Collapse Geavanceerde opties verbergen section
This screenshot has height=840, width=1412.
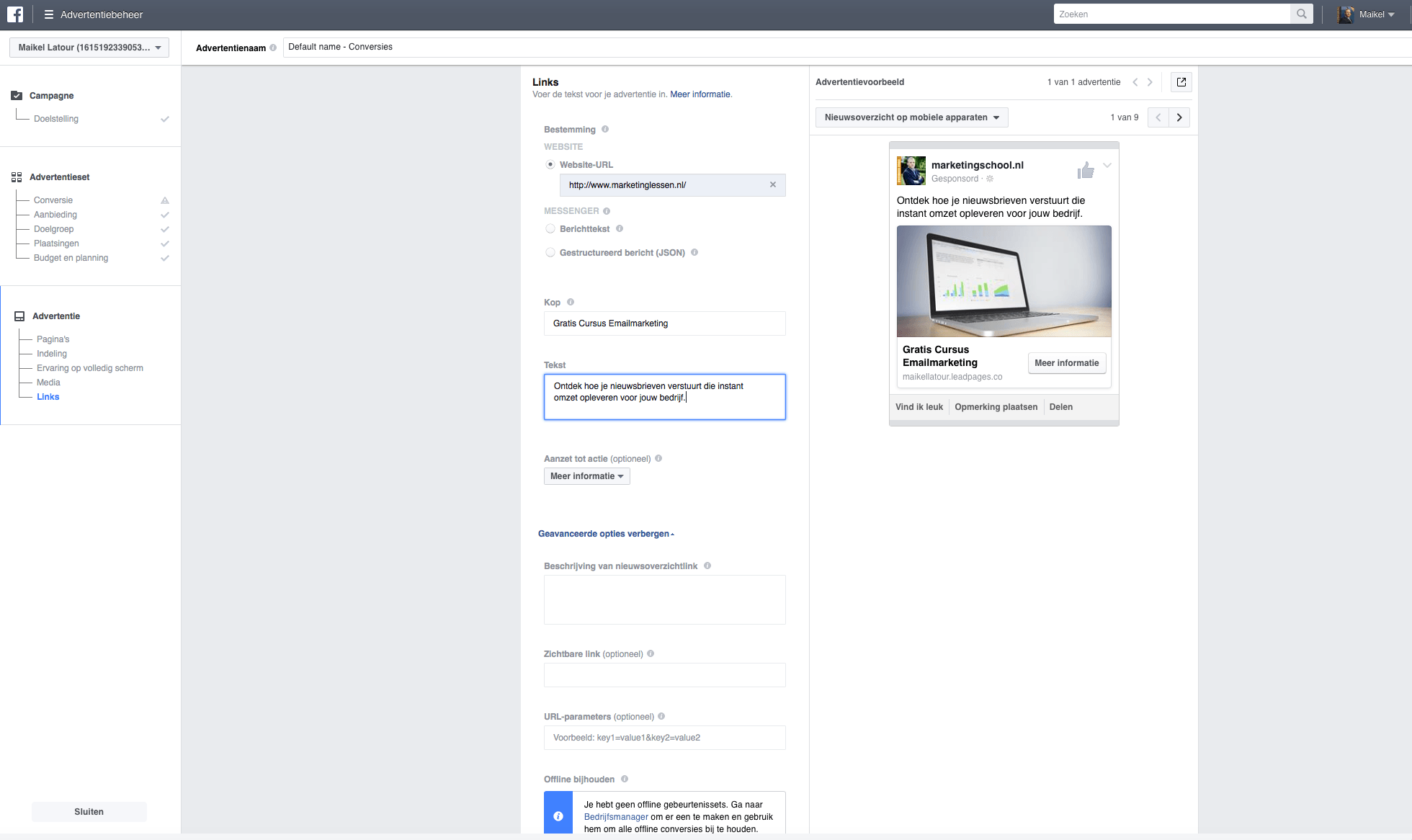tap(606, 534)
